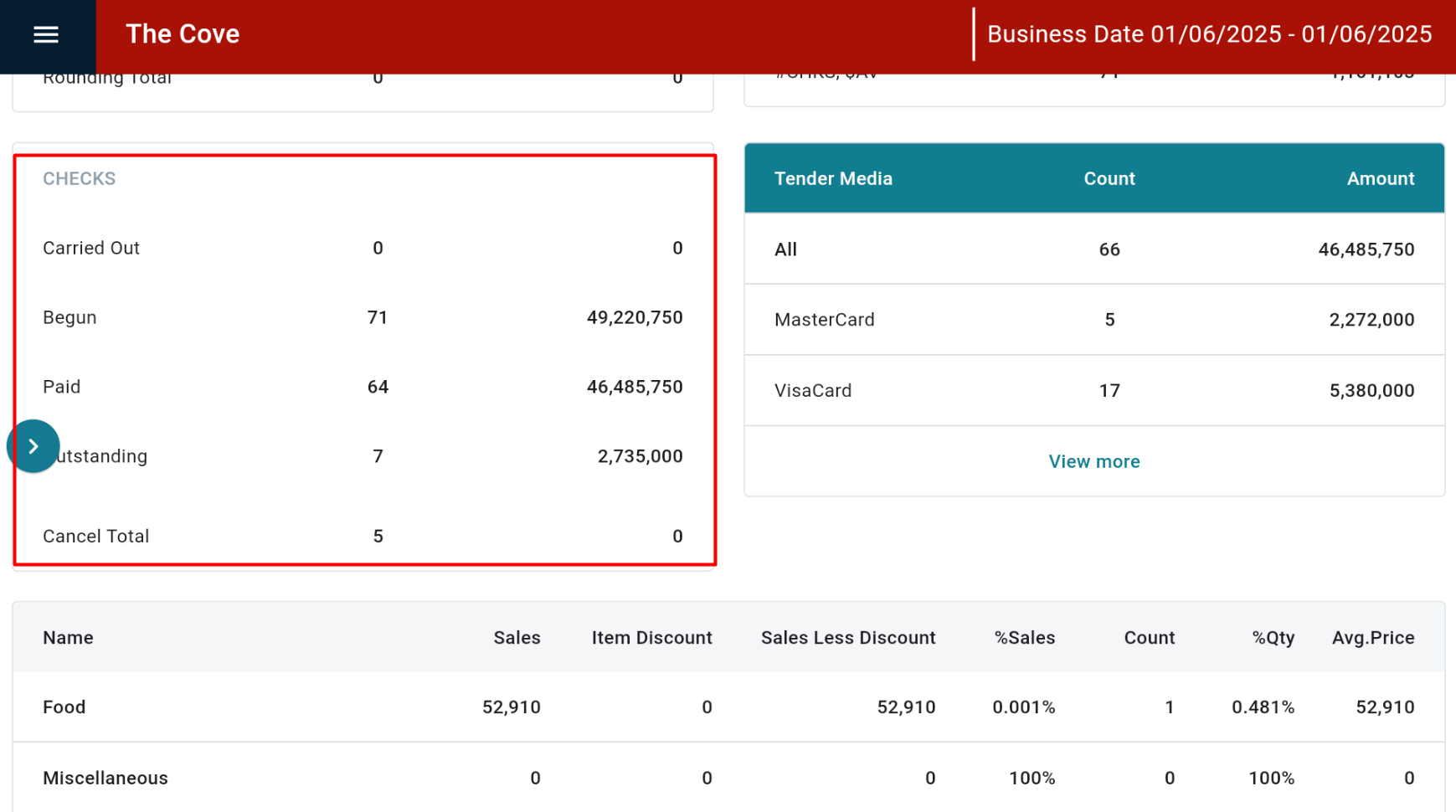Click the View more link
The height and width of the screenshot is (812, 1456).
coord(1093,461)
